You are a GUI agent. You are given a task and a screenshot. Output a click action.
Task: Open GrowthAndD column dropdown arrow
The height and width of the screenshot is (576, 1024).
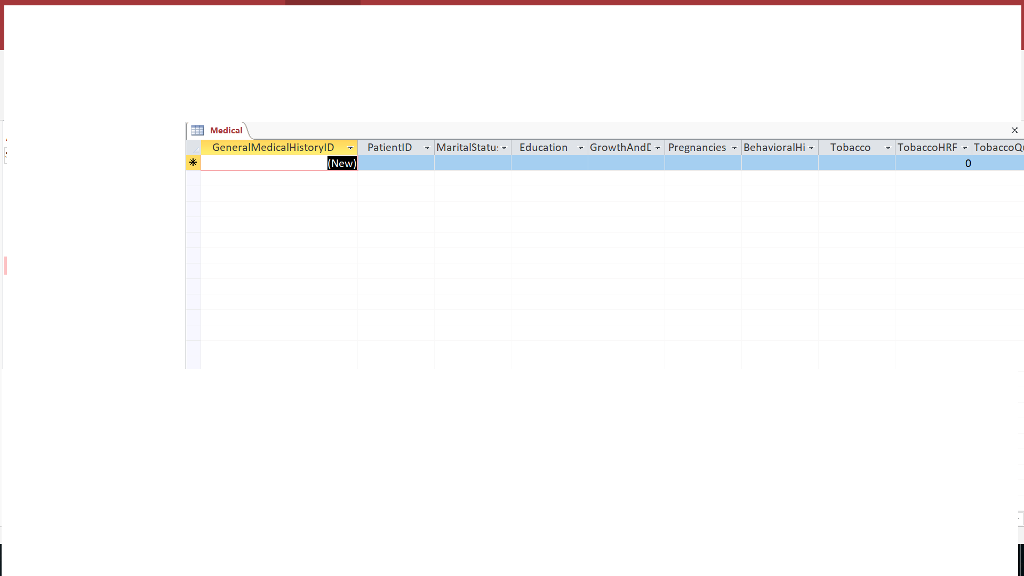pyautogui.click(x=658, y=148)
